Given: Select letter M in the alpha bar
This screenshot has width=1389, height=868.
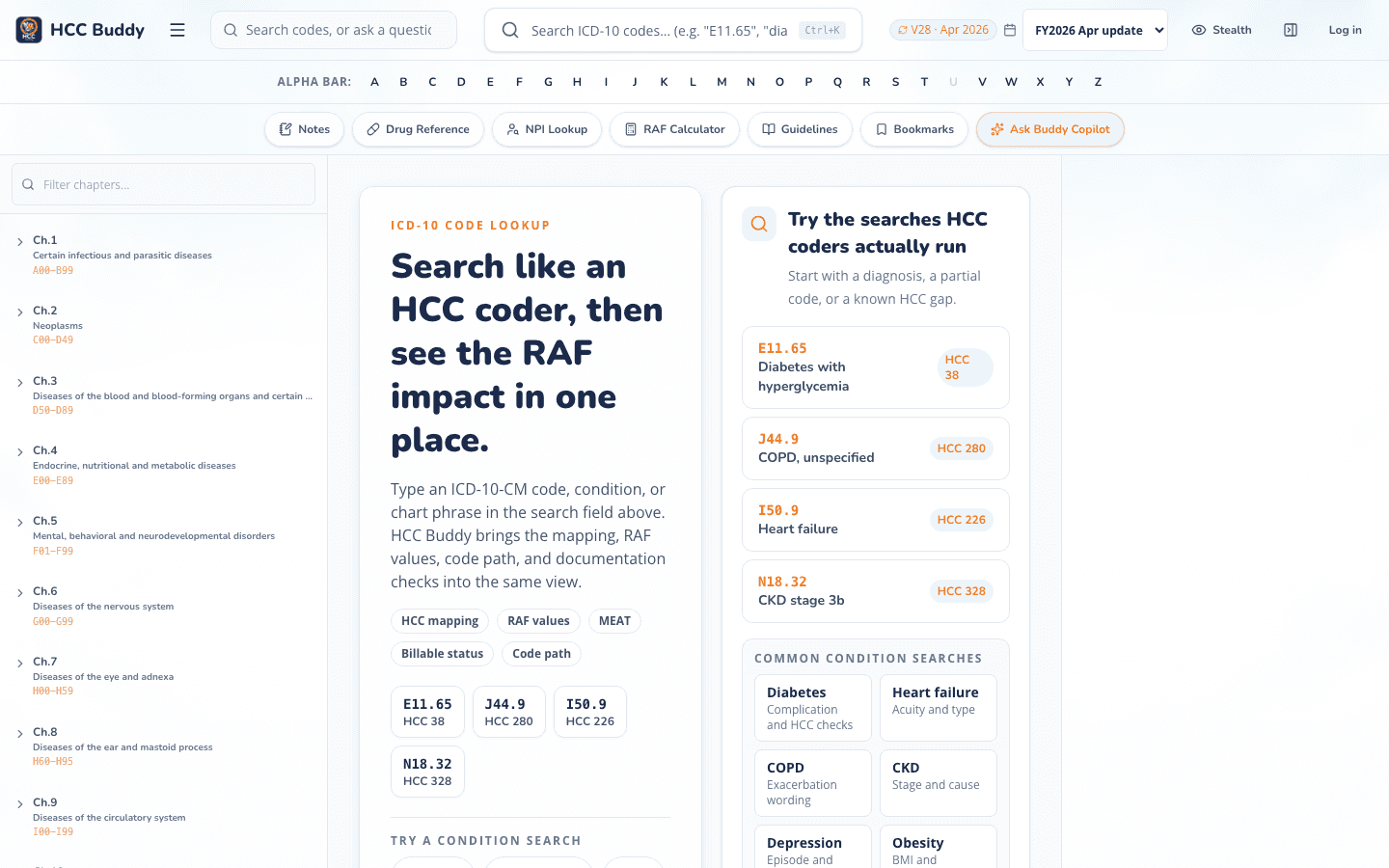Looking at the screenshot, I should pyautogui.click(x=722, y=82).
